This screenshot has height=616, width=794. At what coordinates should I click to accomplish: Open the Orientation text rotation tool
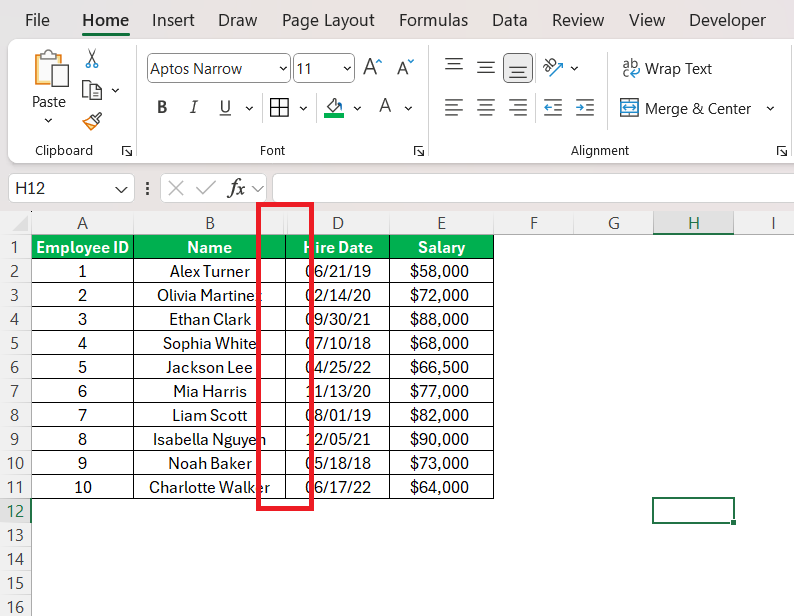(x=552, y=67)
